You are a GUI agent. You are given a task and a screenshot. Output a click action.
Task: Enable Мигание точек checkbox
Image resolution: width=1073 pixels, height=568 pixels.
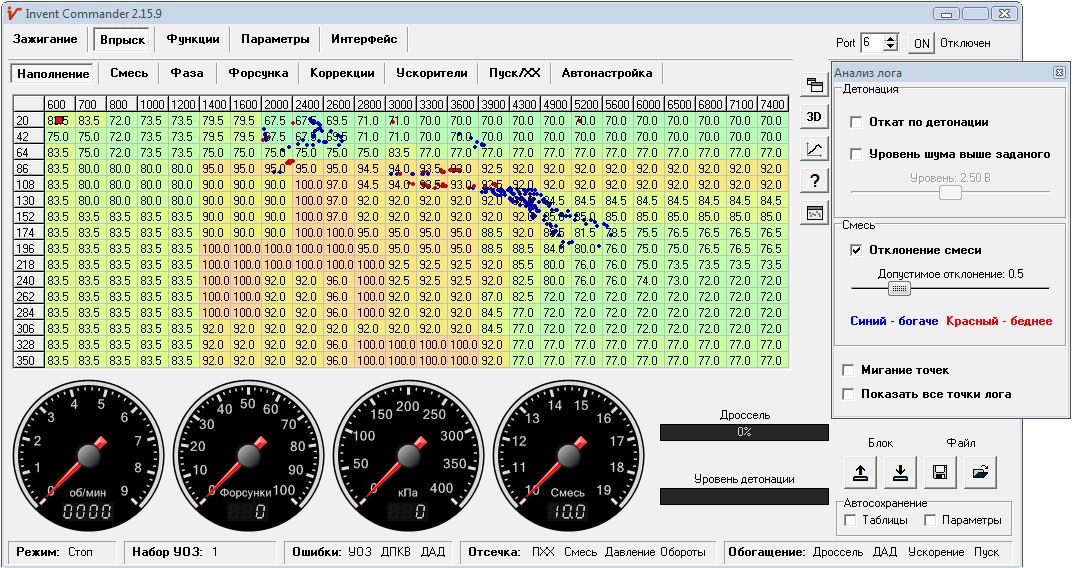pyautogui.click(x=848, y=370)
